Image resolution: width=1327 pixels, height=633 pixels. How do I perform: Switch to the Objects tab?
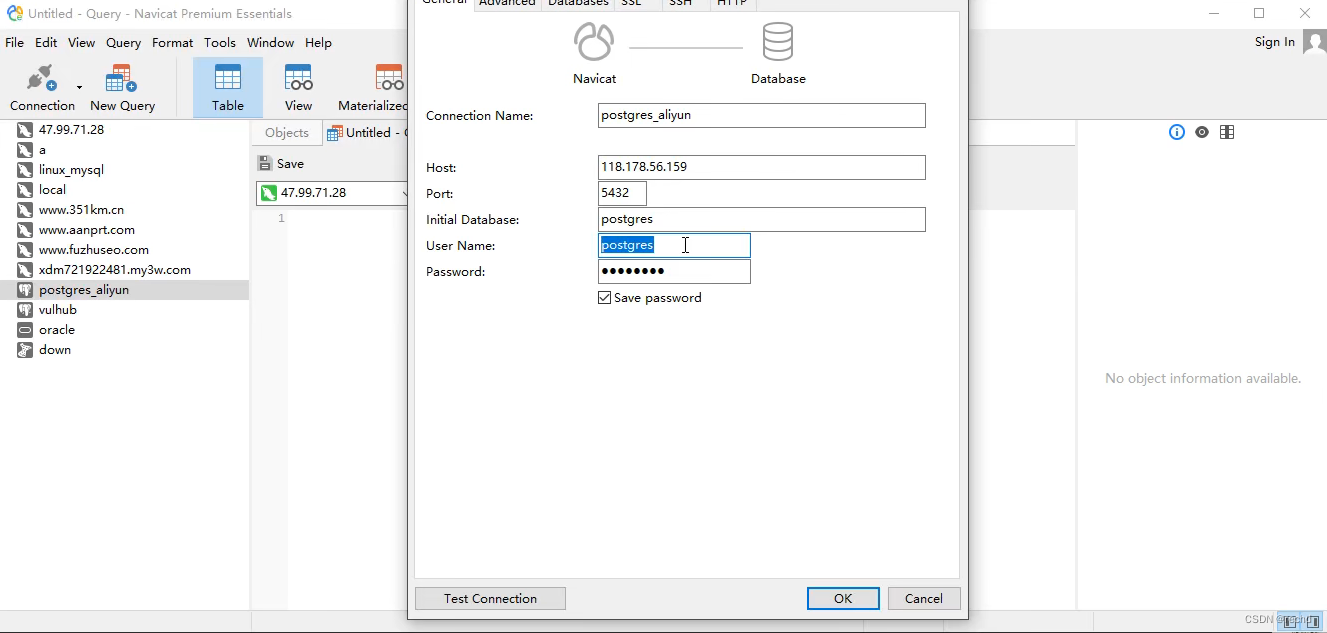click(x=287, y=133)
